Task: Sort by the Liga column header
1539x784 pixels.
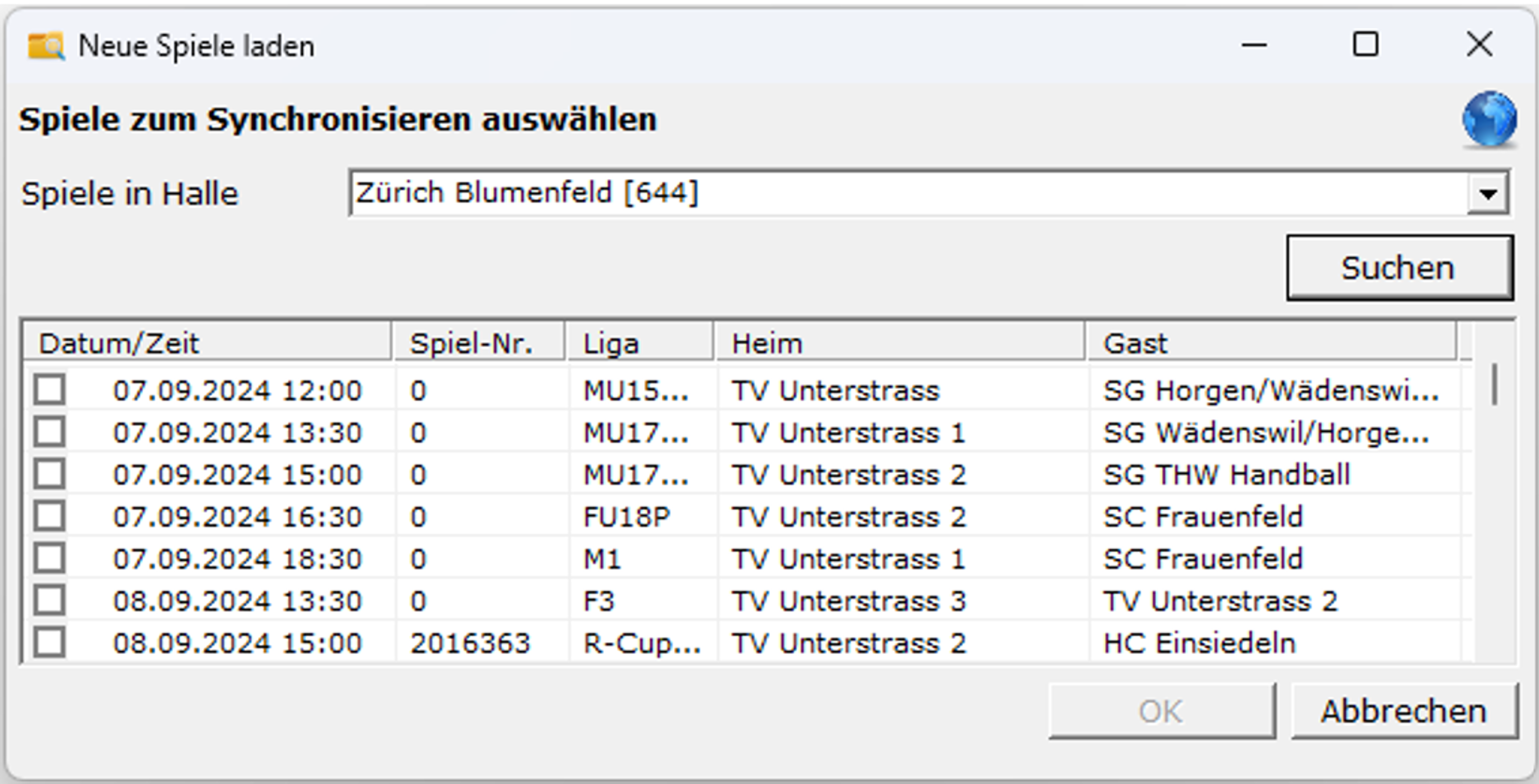Action: pyautogui.click(x=639, y=344)
